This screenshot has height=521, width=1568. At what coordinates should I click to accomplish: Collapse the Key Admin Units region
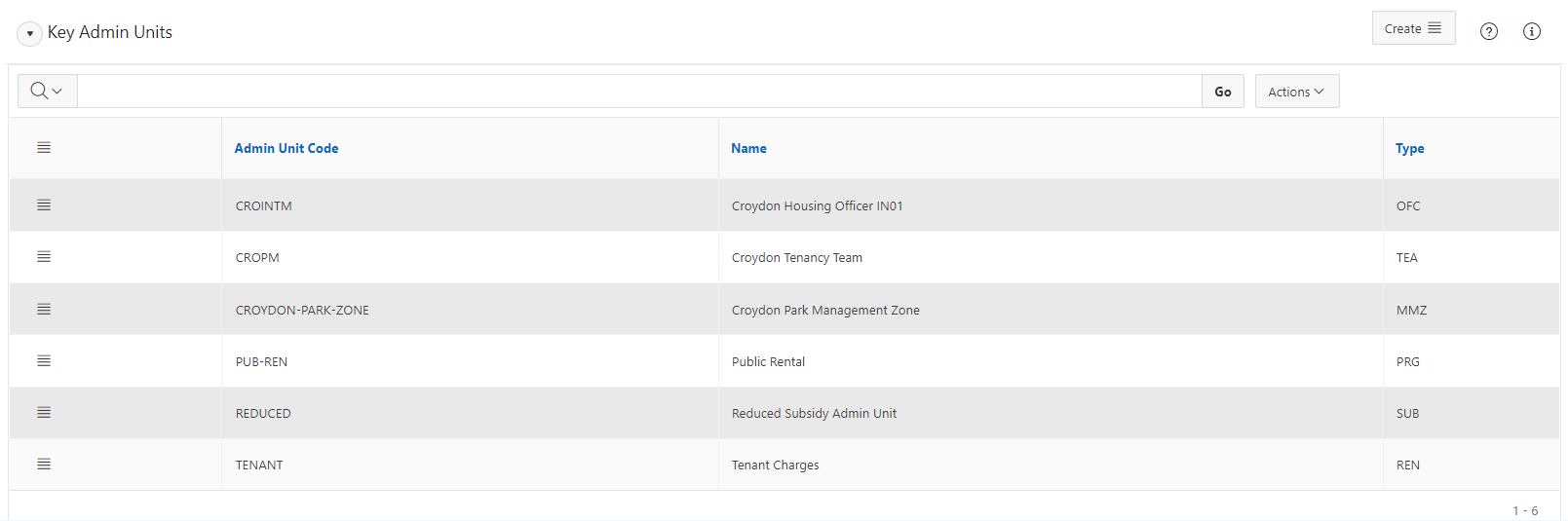(29, 33)
